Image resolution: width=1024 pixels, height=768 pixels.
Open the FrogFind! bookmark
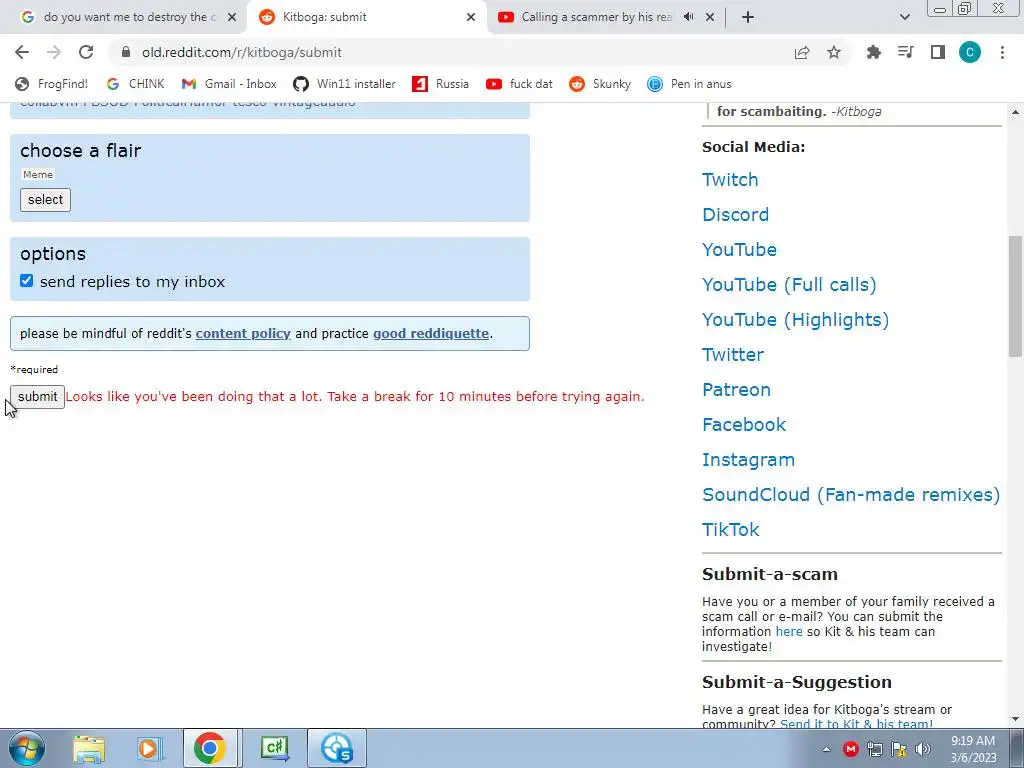coord(52,84)
